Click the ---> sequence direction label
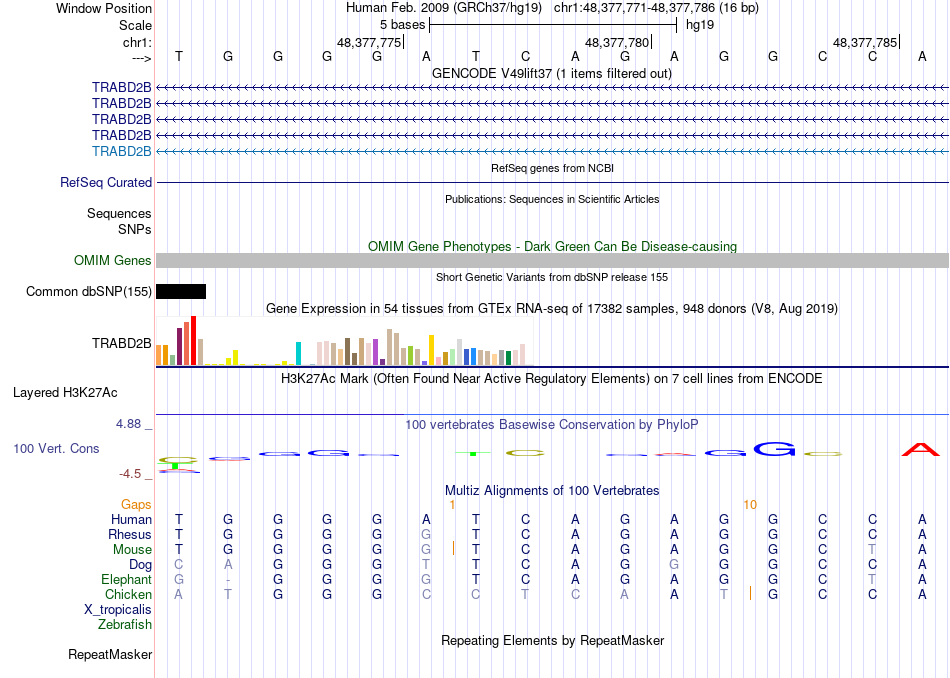This screenshot has width=950, height=678. coord(142,58)
